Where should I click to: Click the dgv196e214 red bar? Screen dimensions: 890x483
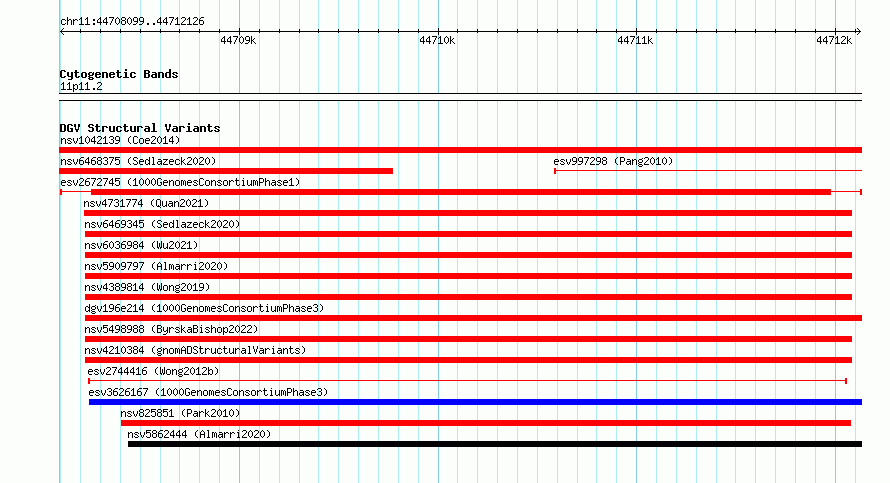tap(473, 318)
